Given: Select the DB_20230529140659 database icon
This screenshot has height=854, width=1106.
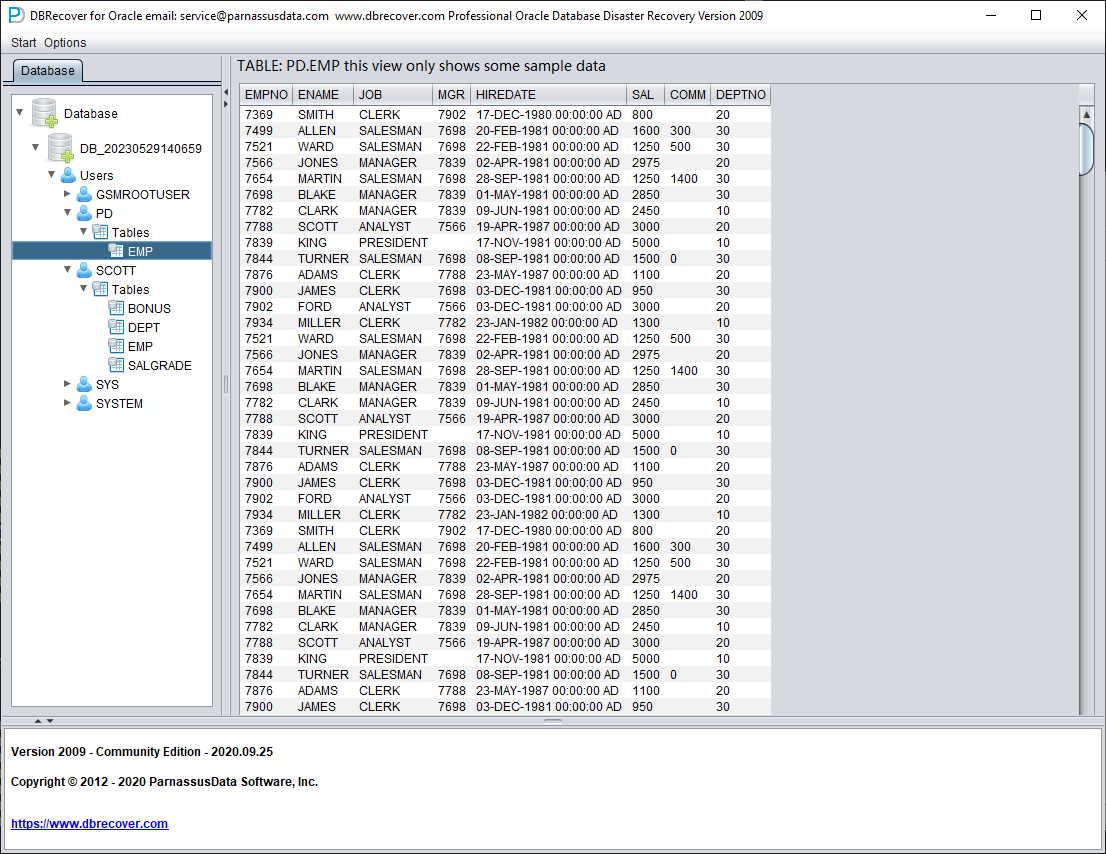Looking at the screenshot, I should click(x=61, y=148).
